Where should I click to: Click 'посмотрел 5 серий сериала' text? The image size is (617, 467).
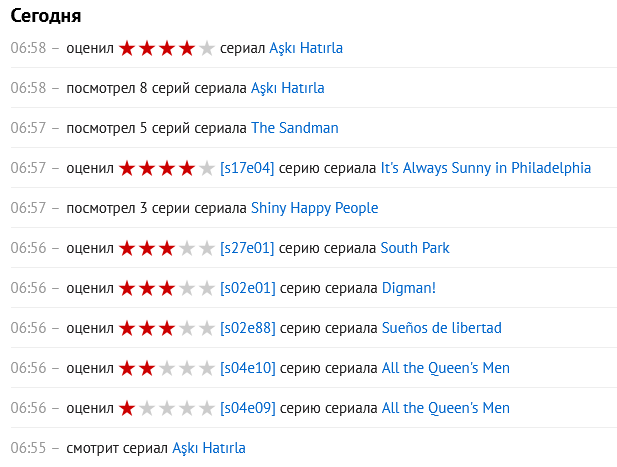pos(157,128)
